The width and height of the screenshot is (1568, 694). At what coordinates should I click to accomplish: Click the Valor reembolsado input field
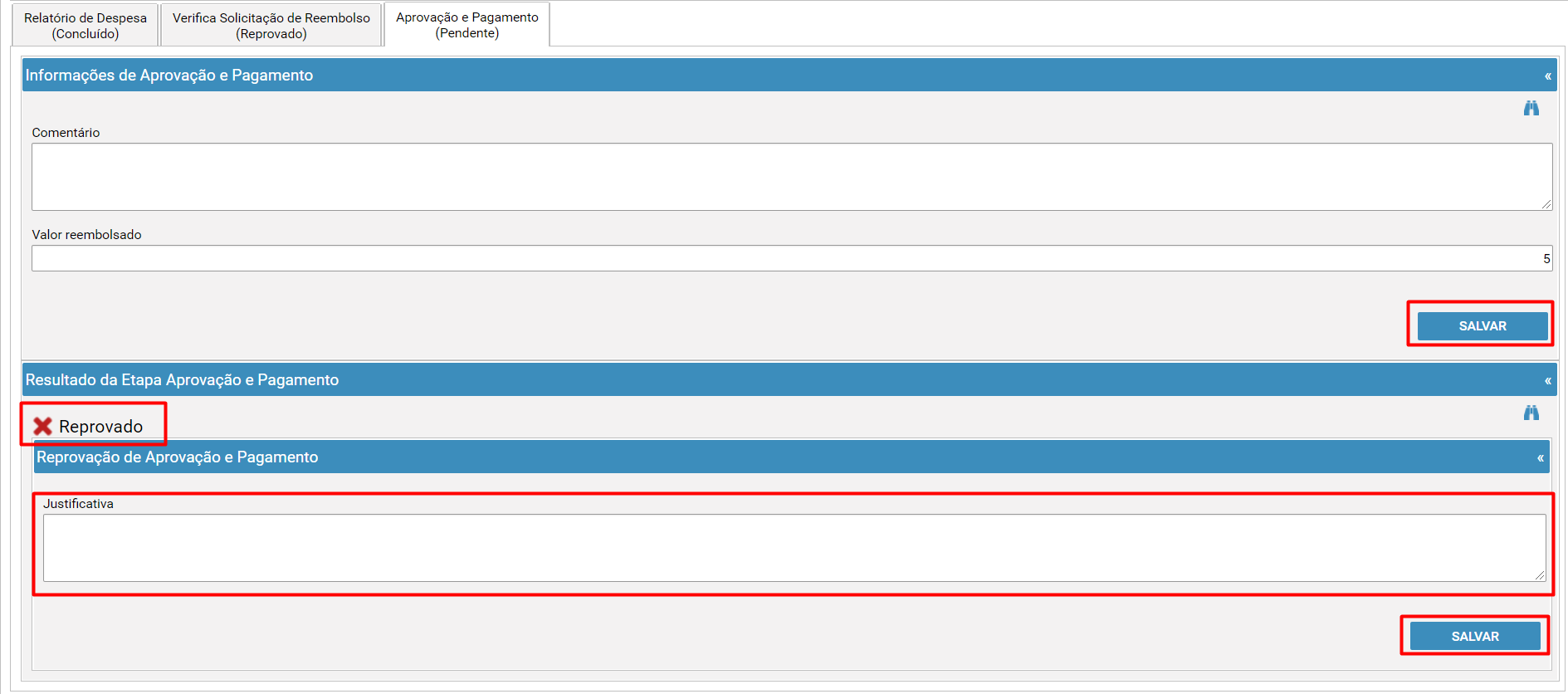[792, 258]
